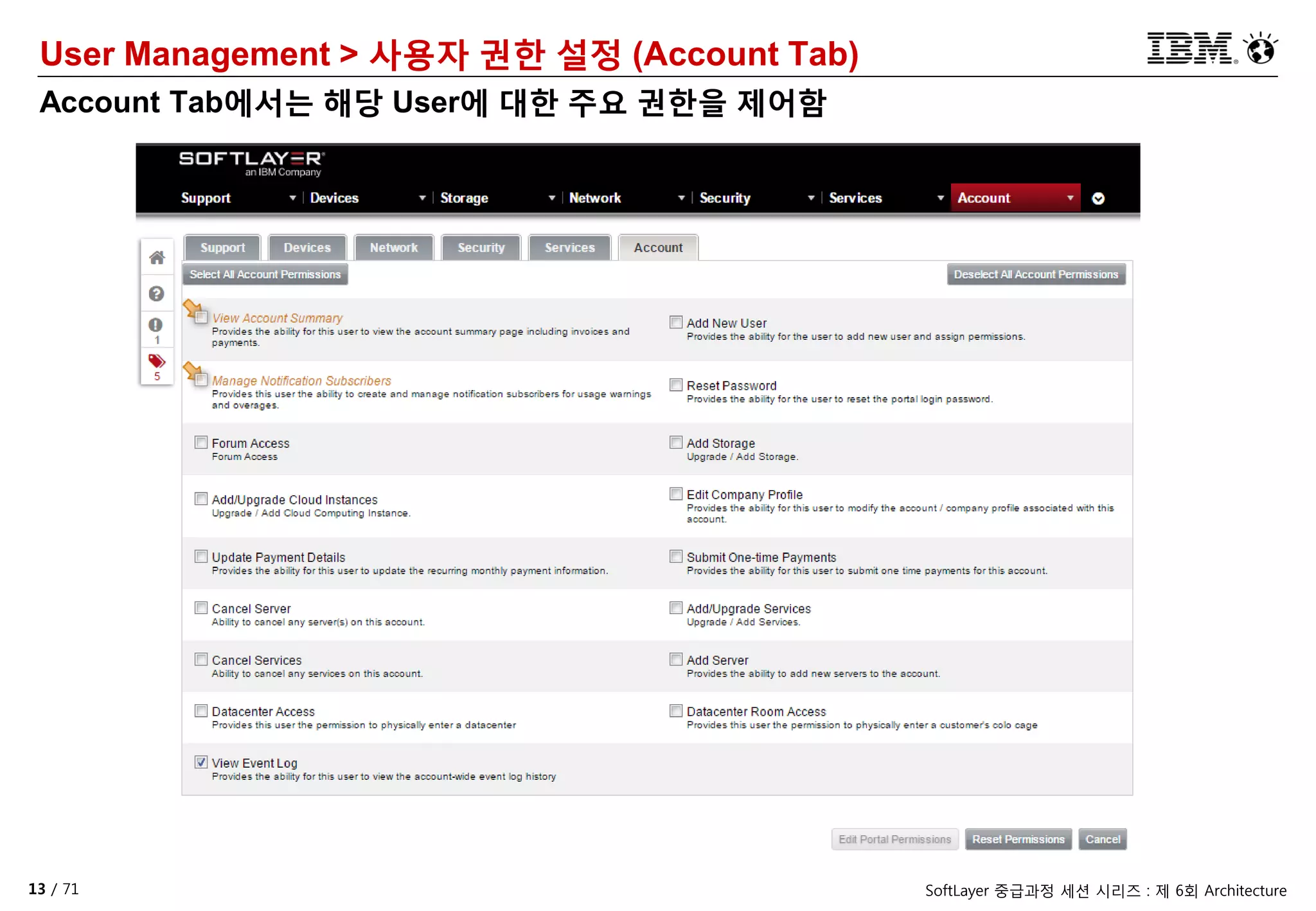Image resolution: width=1316 pixels, height=911 pixels.
Task: Click the home icon in left sidebar
Action: [x=157, y=258]
